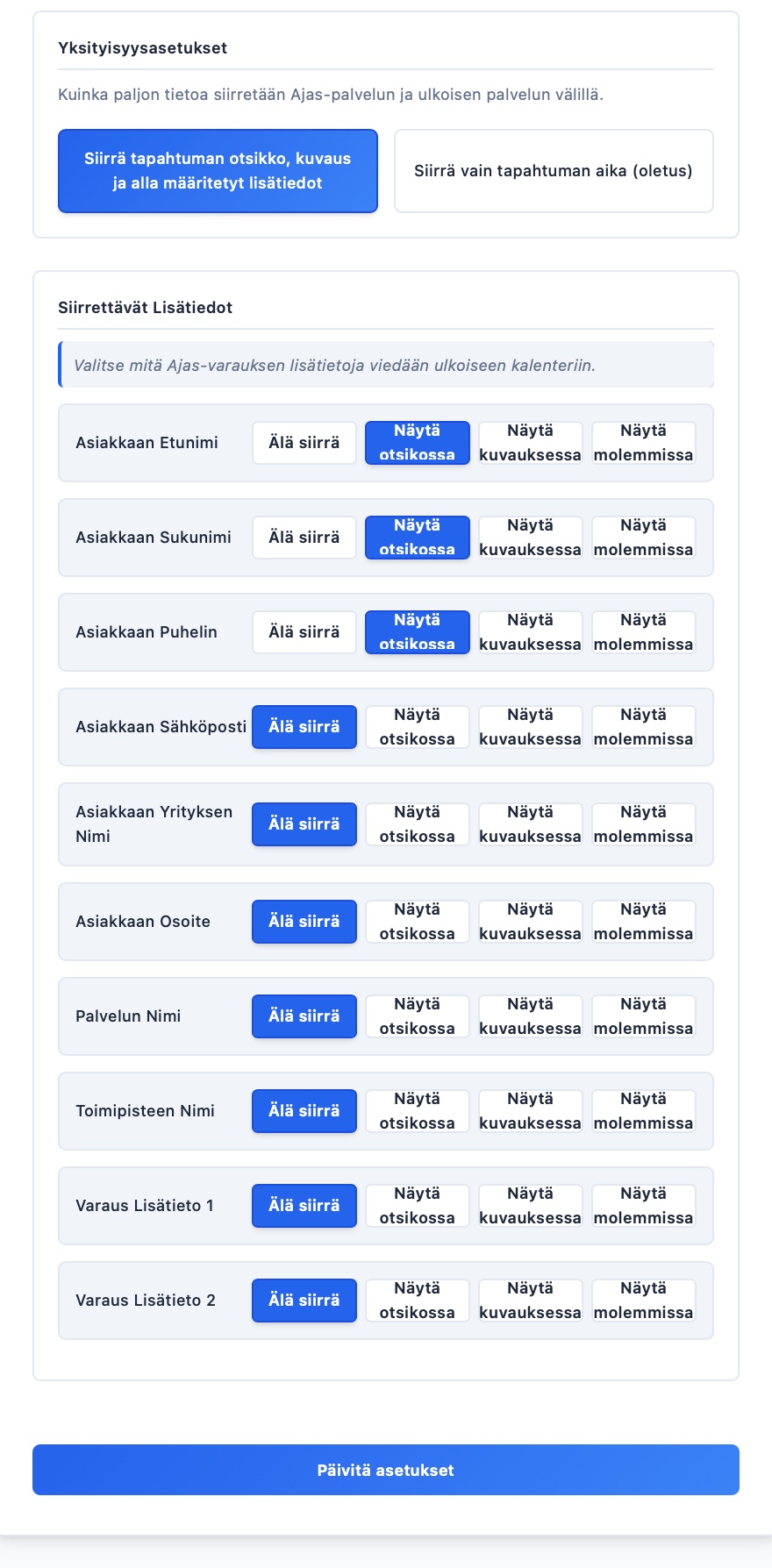Screen dimensions: 772x1568
Task: Set Asiakkaan Sukunimi to 'Näytä molemmissa'
Action: (x=643, y=538)
